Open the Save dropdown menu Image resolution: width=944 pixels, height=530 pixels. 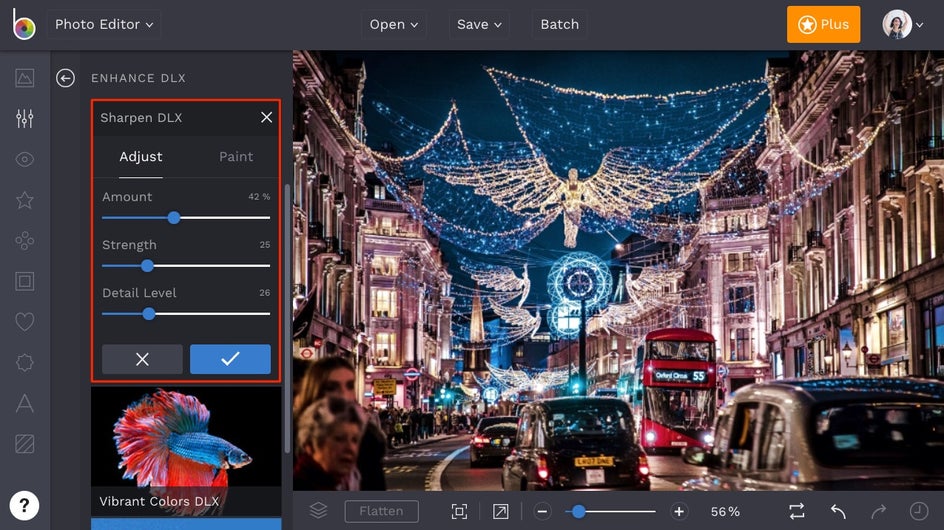[479, 24]
